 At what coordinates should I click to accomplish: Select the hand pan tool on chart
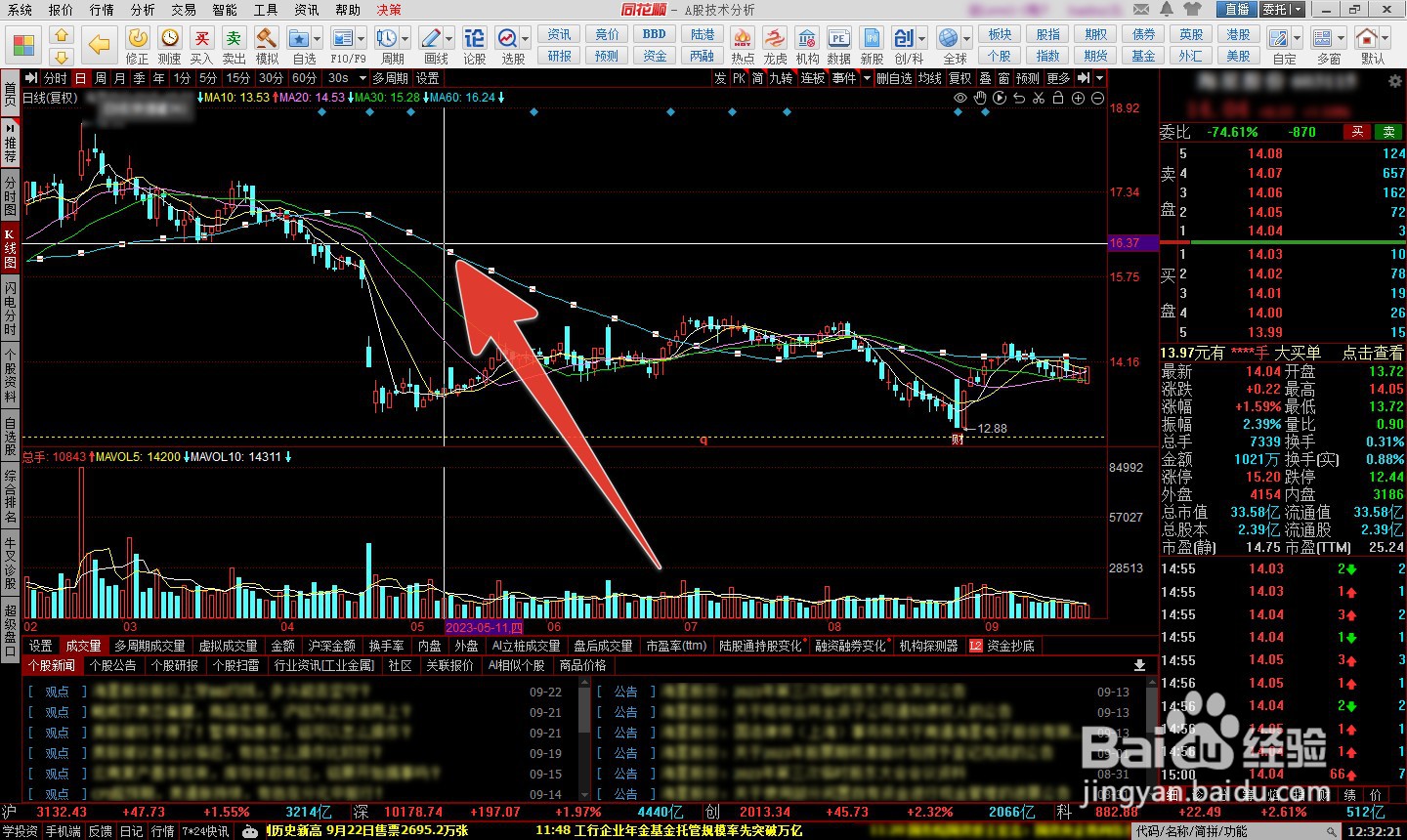(980, 98)
